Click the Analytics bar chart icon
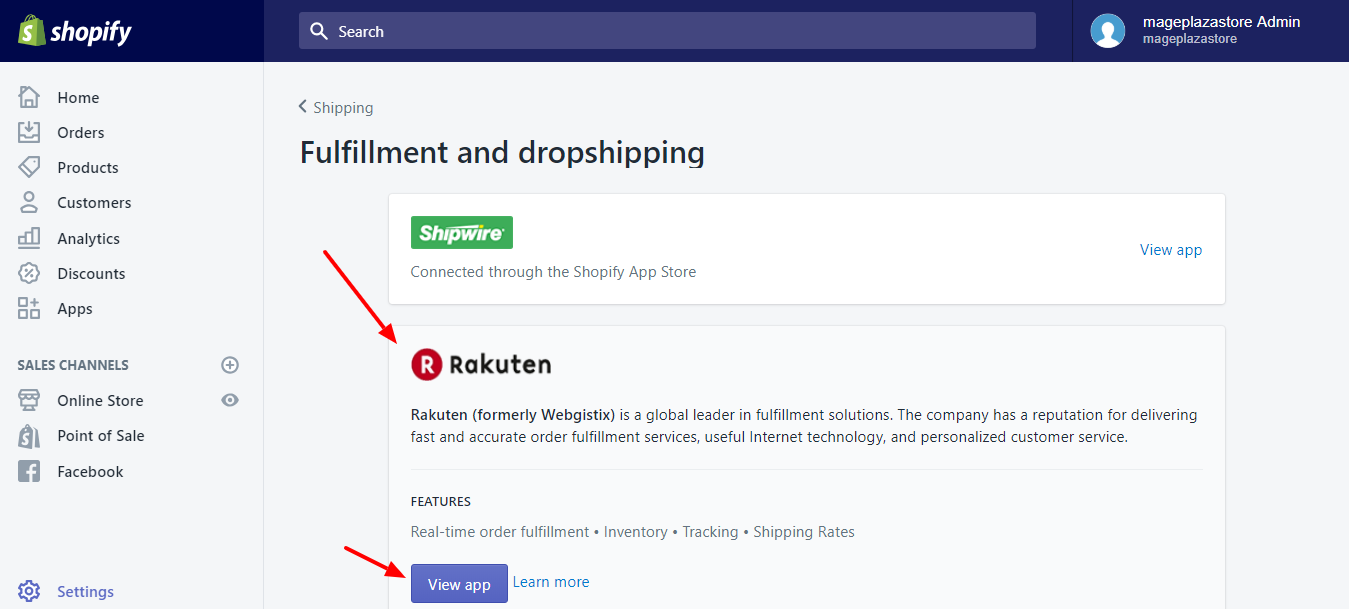Screen dimensions: 1349x609 [29, 238]
